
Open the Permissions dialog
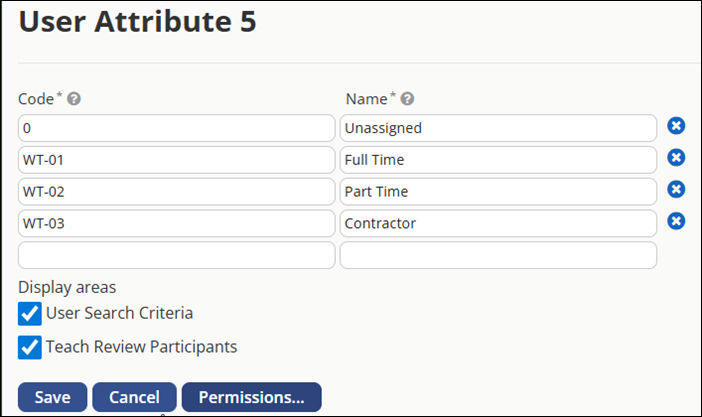(251, 397)
